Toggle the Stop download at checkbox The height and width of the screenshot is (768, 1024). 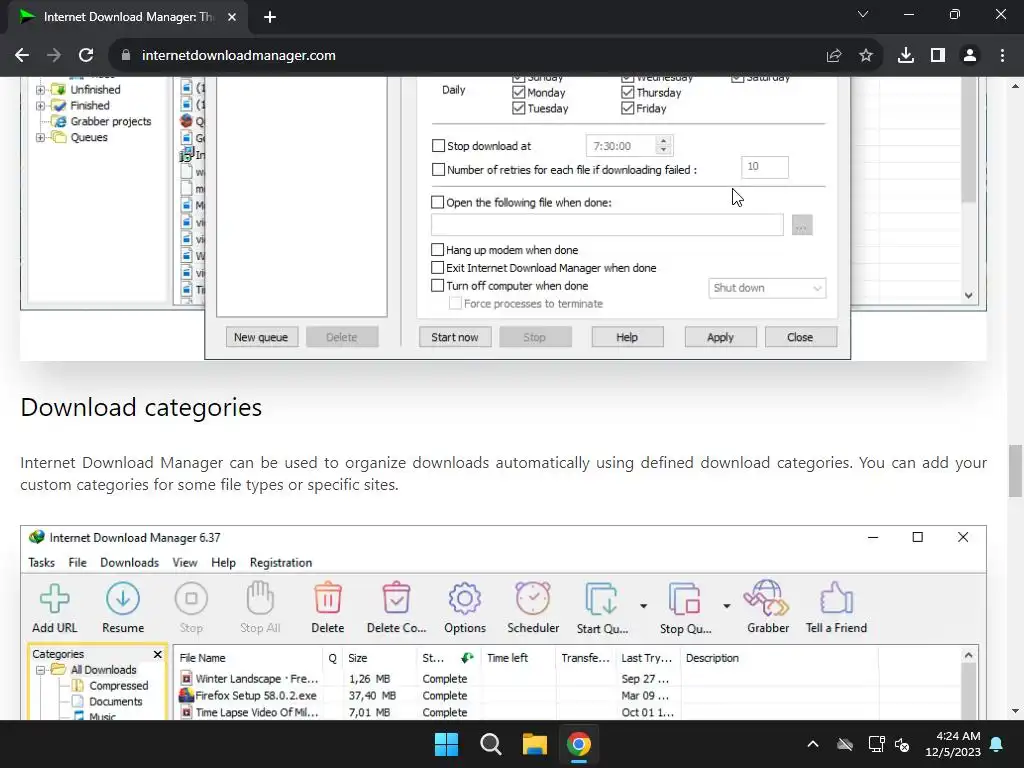click(438, 146)
